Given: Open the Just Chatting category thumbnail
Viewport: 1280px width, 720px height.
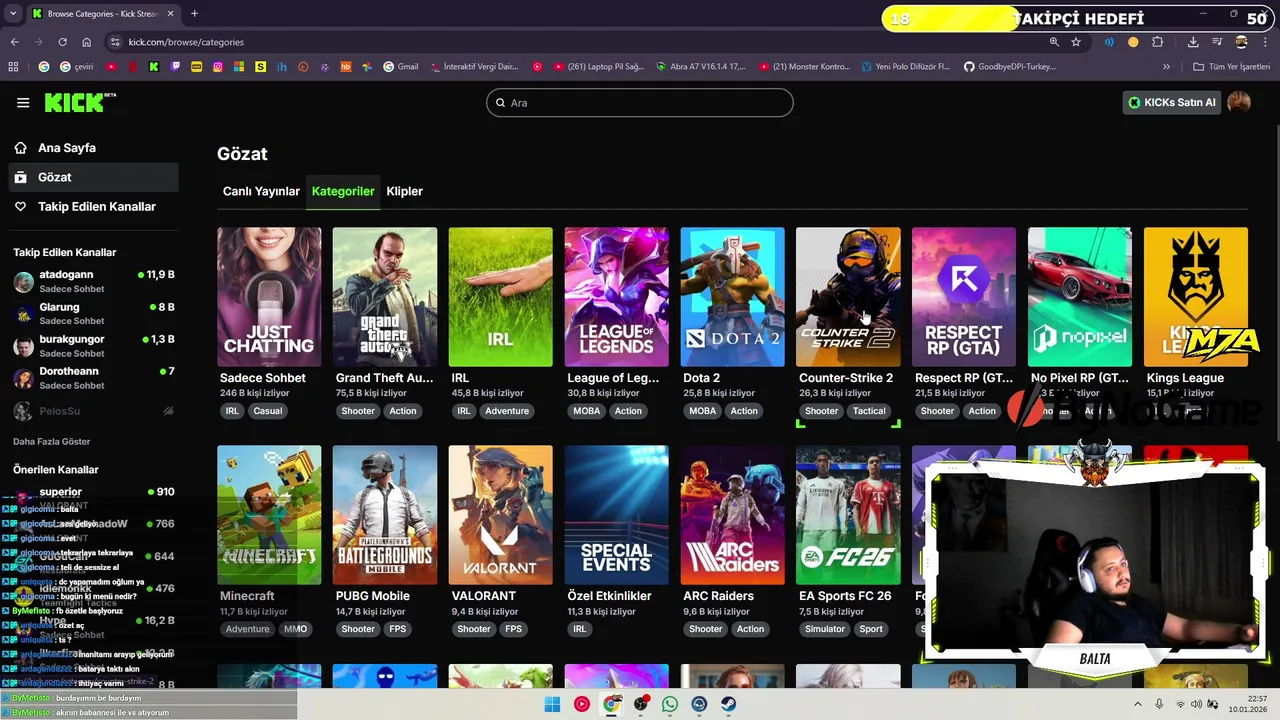Looking at the screenshot, I should tap(269, 297).
